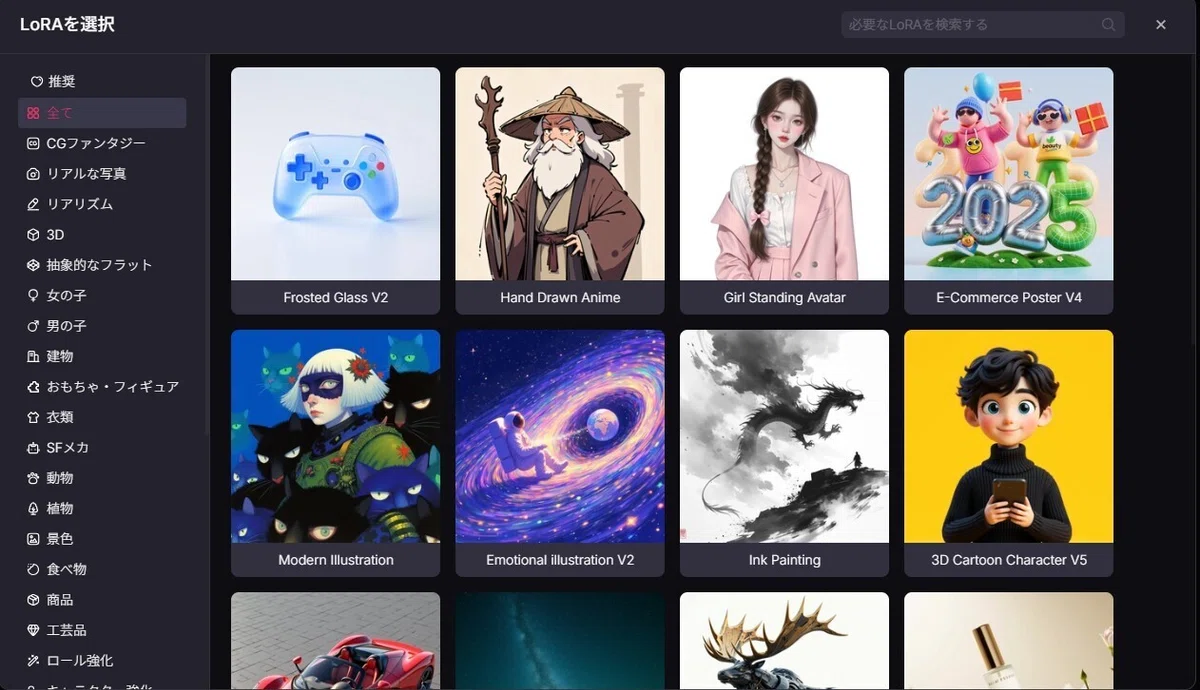The height and width of the screenshot is (690, 1200).
Task: Click the robot icon beside SFメカ
Action: click(34, 448)
